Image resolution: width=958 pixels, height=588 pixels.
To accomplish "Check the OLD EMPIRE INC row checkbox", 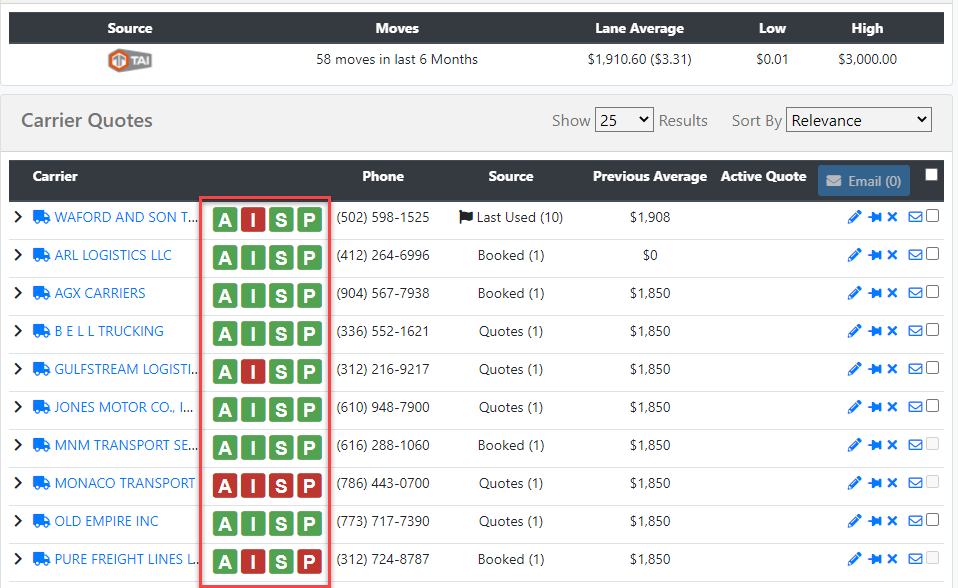I will click(x=932, y=520).
